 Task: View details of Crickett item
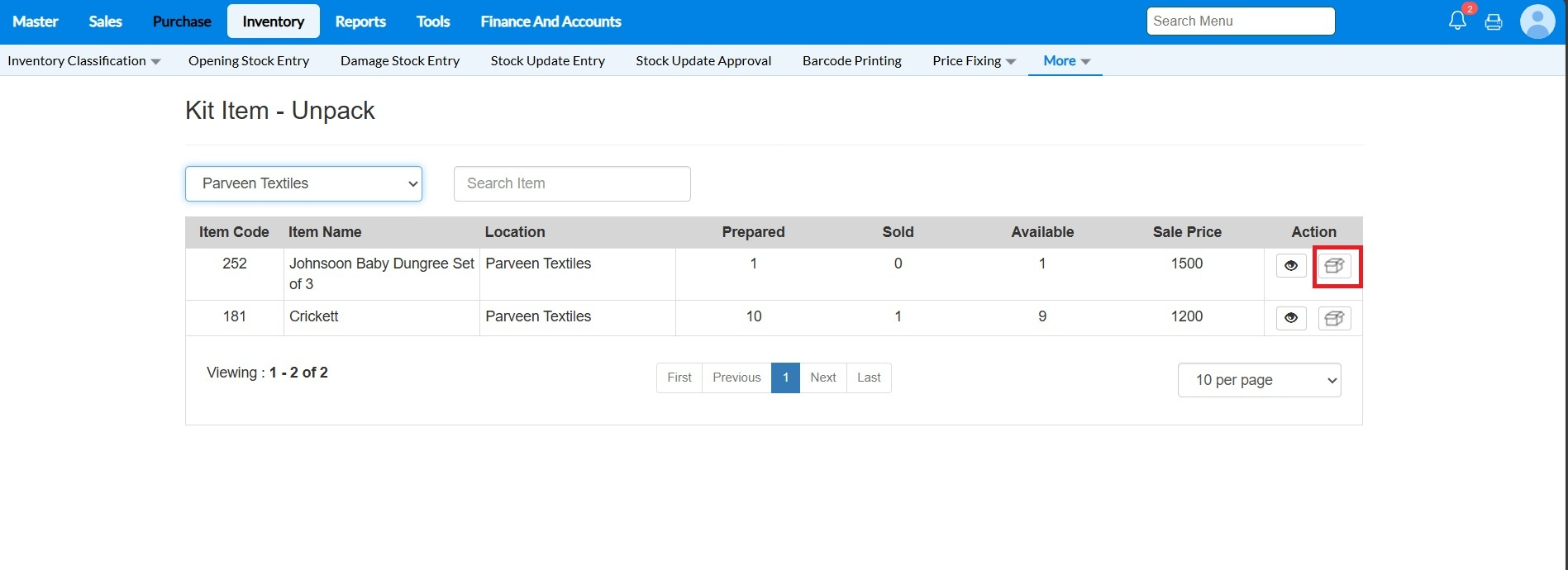(x=1291, y=318)
